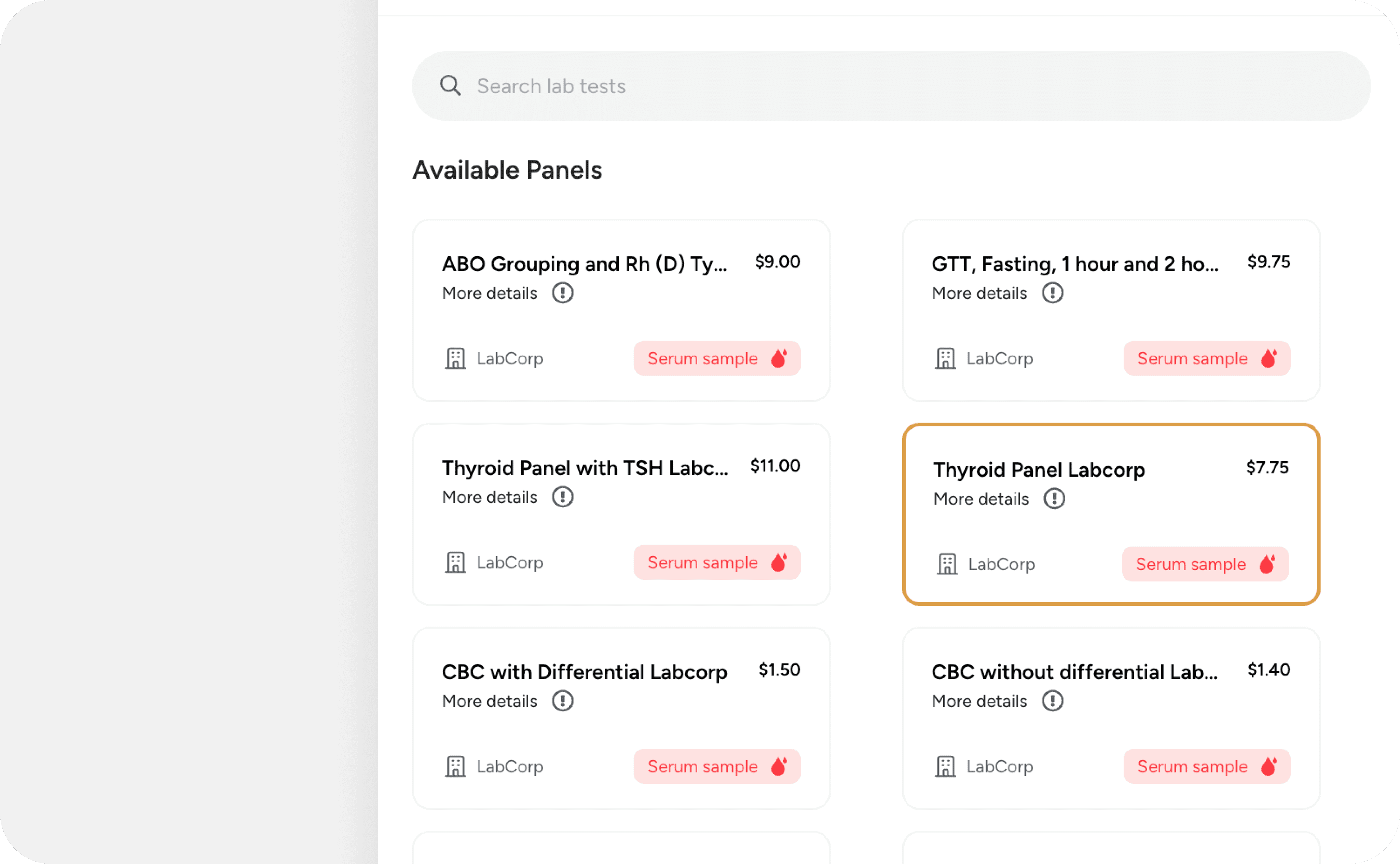
Task: Open info icon for ABO Grouping panel
Action: (562, 293)
